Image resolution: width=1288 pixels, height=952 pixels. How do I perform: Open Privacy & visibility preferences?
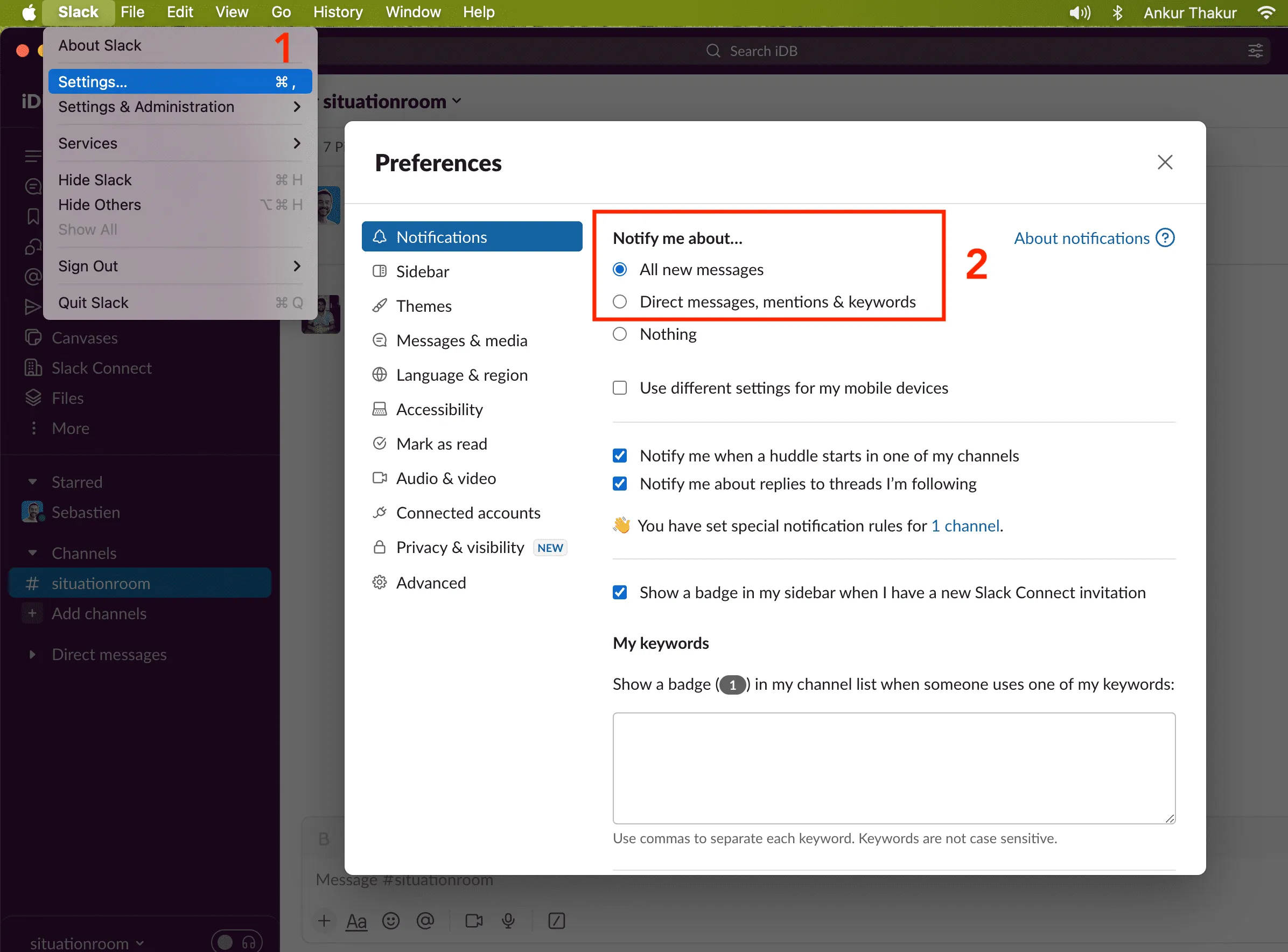pos(460,548)
